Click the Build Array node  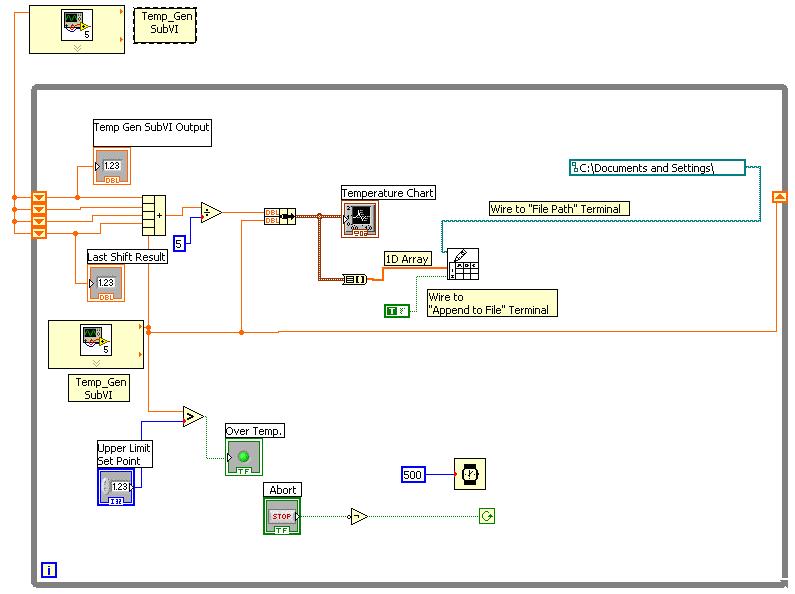(x=354, y=279)
